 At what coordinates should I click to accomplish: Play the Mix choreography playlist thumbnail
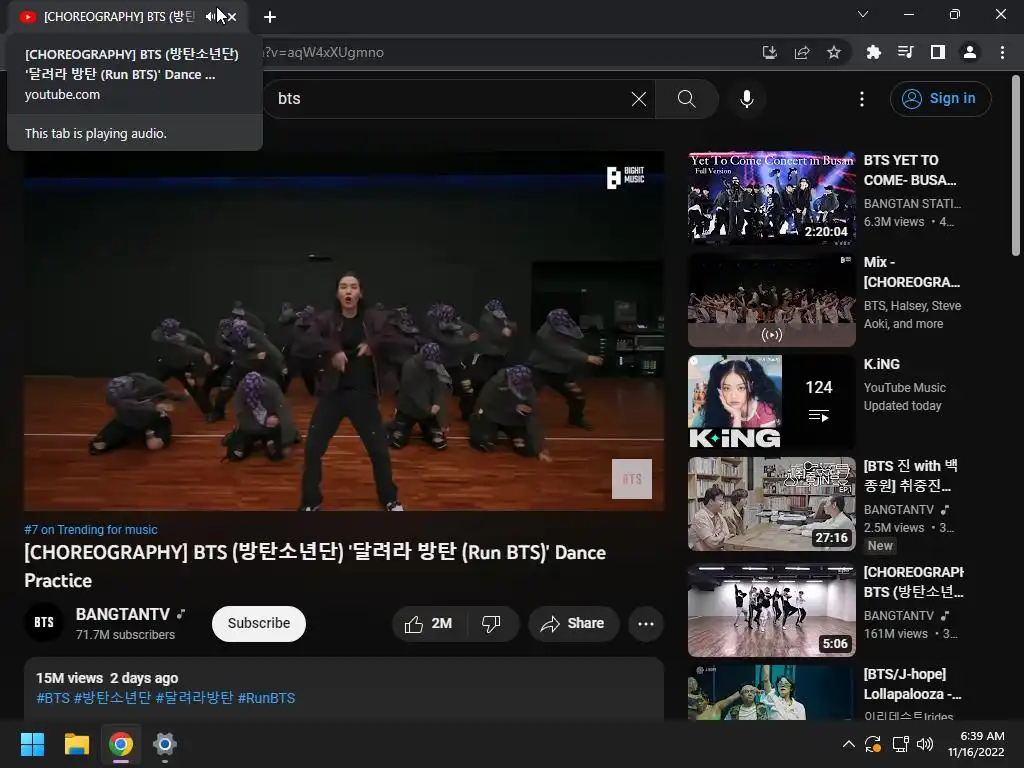point(772,300)
